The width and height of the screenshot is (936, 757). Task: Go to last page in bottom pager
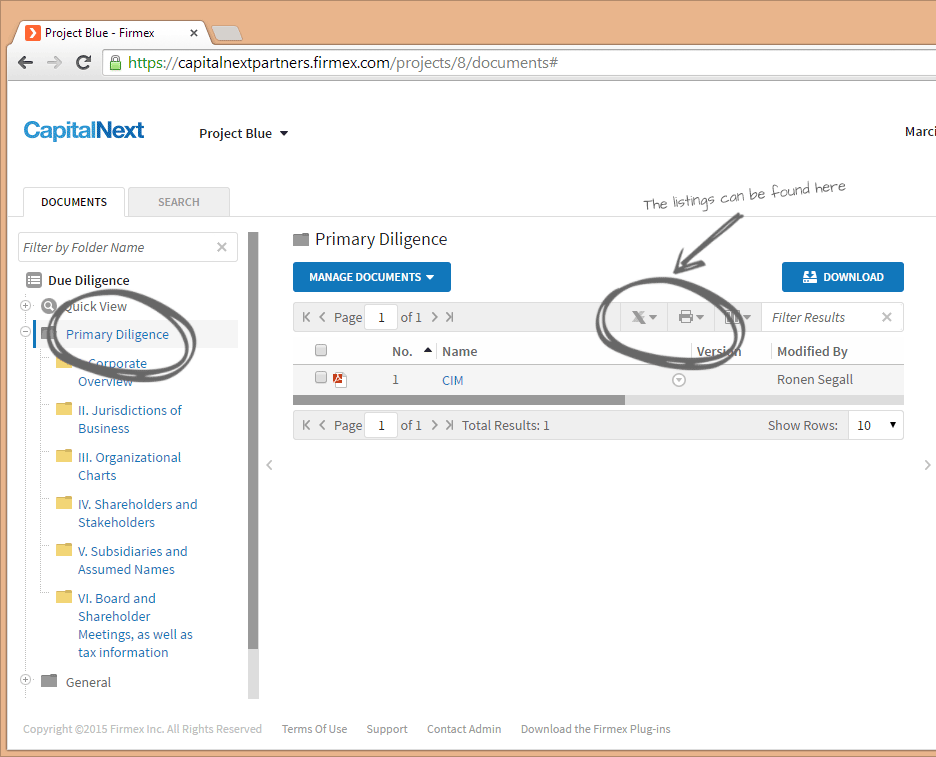point(449,425)
